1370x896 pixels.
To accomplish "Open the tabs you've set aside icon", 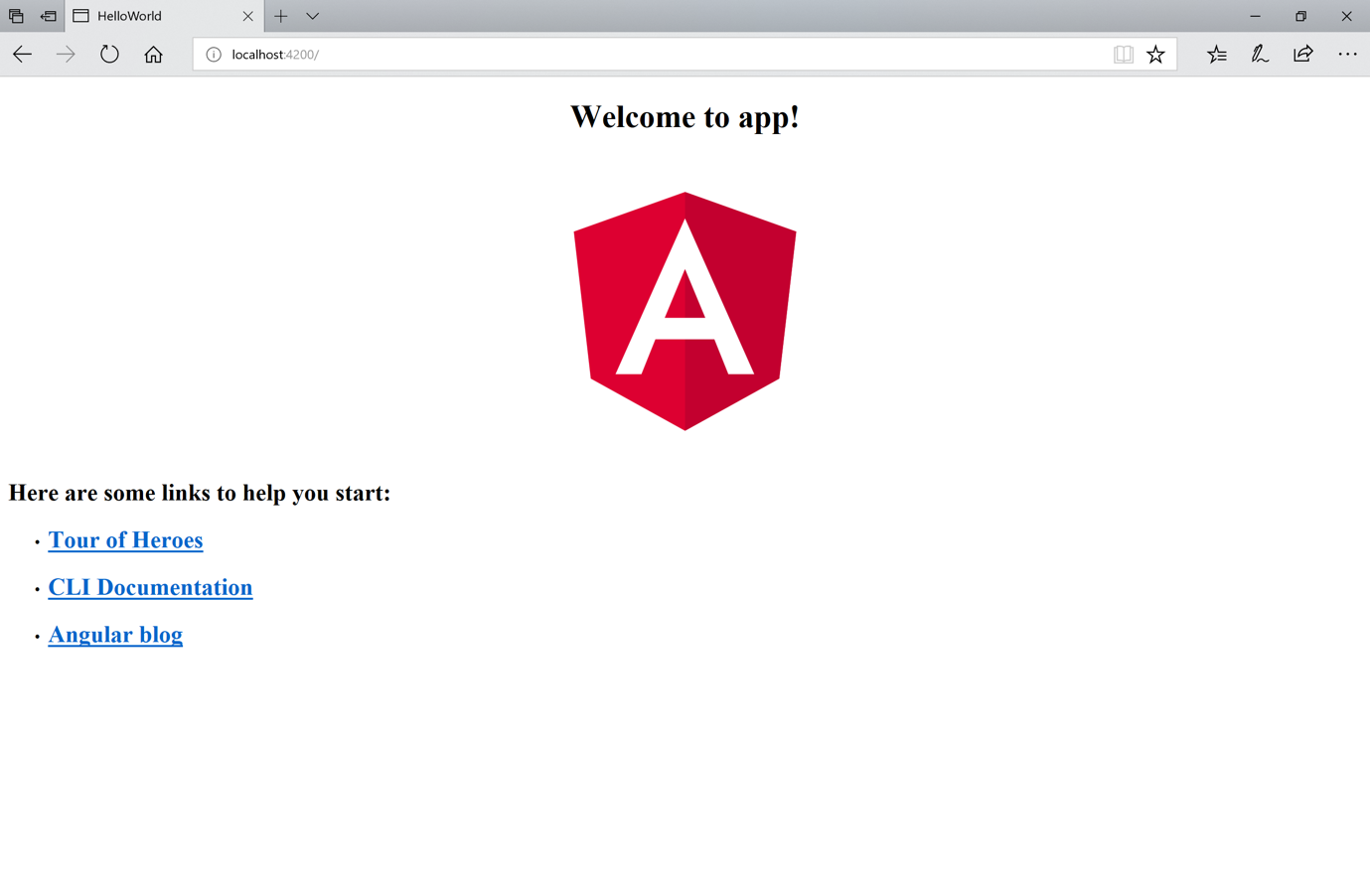I will coord(16,16).
